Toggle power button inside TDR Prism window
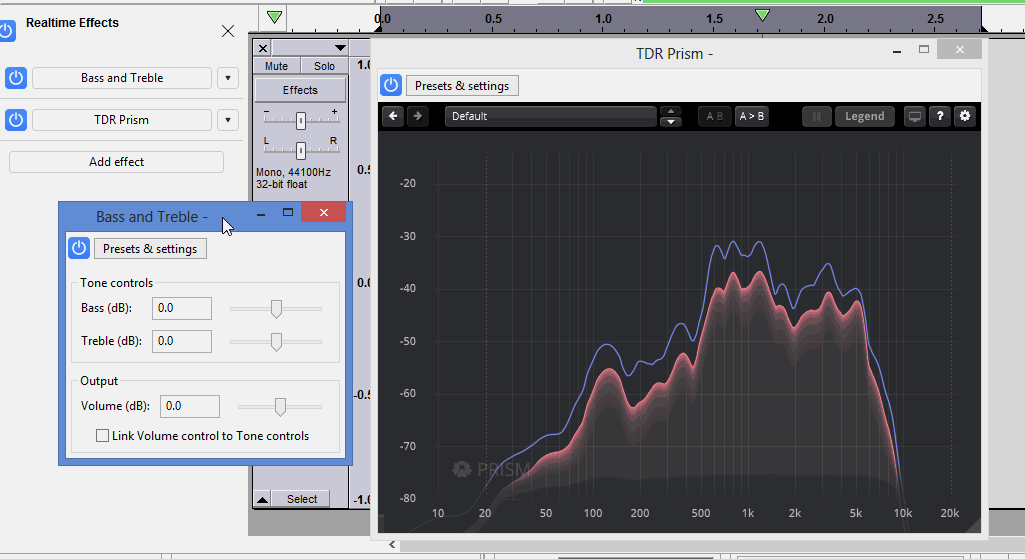 point(391,86)
